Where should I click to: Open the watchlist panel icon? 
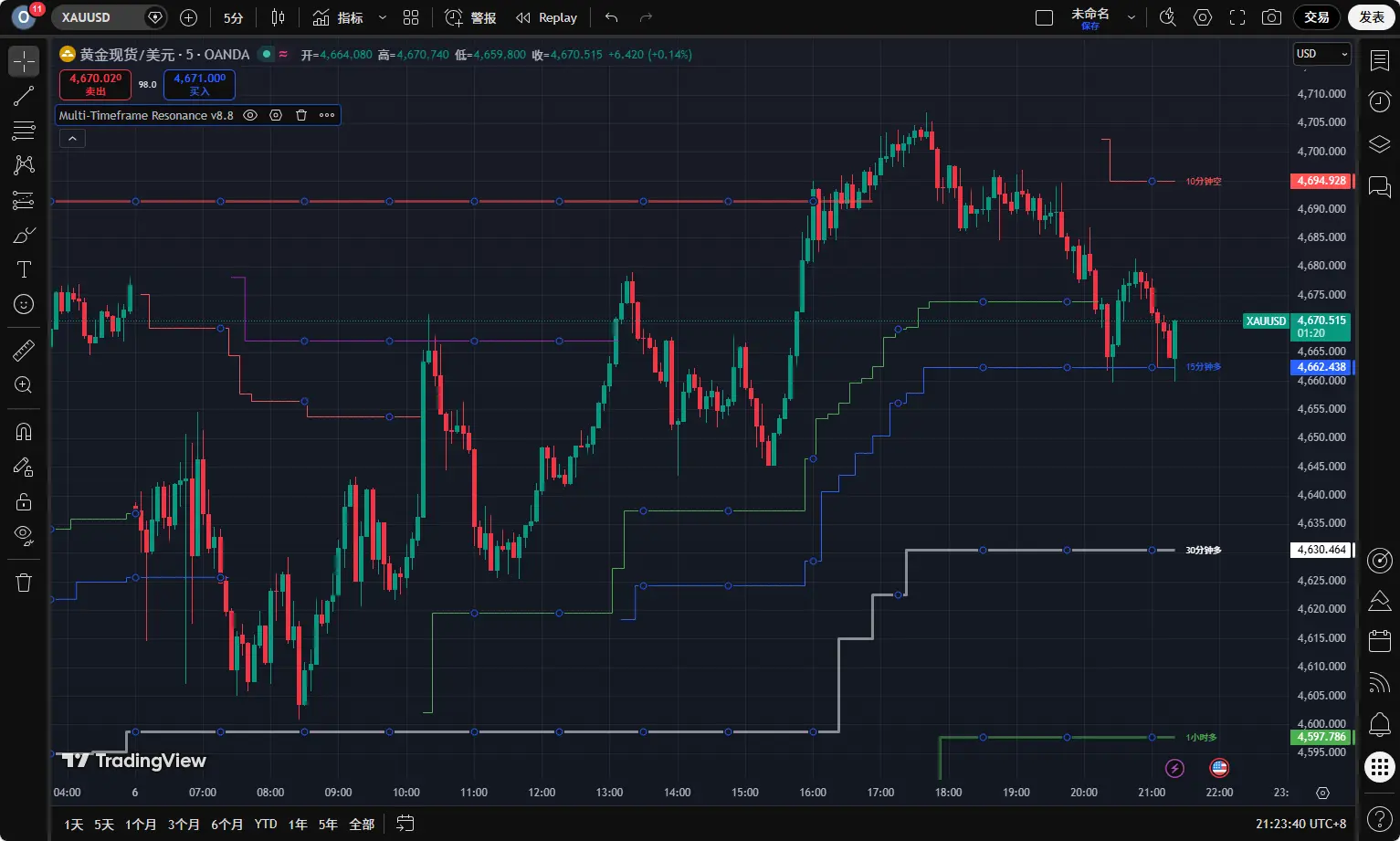[1380, 61]
